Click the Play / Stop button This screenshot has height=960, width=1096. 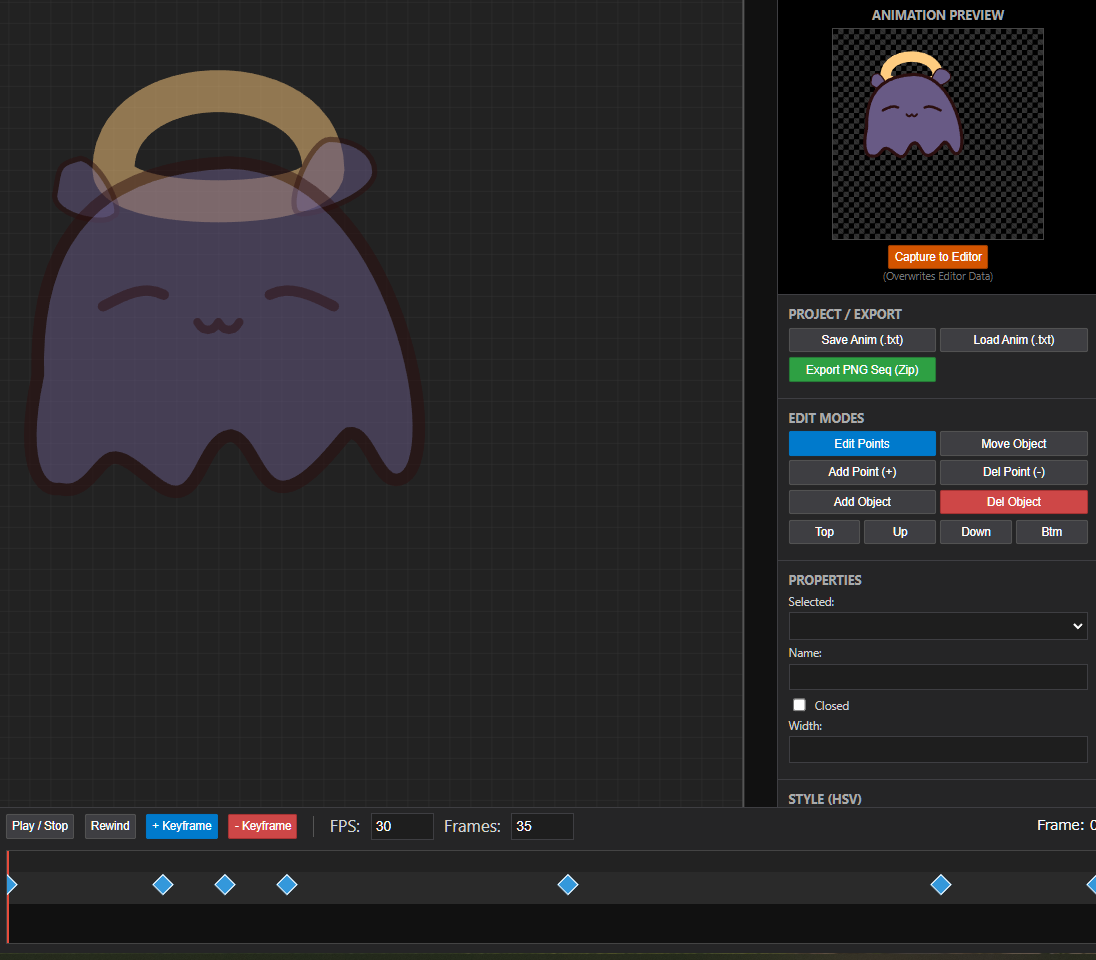click(40, 826)
